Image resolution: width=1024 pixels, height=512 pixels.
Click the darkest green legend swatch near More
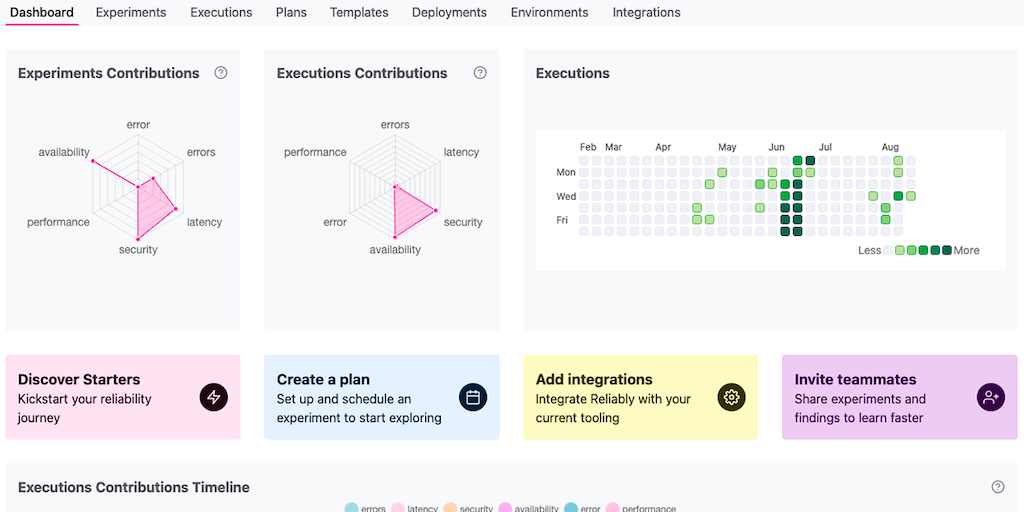pos(947,250)
